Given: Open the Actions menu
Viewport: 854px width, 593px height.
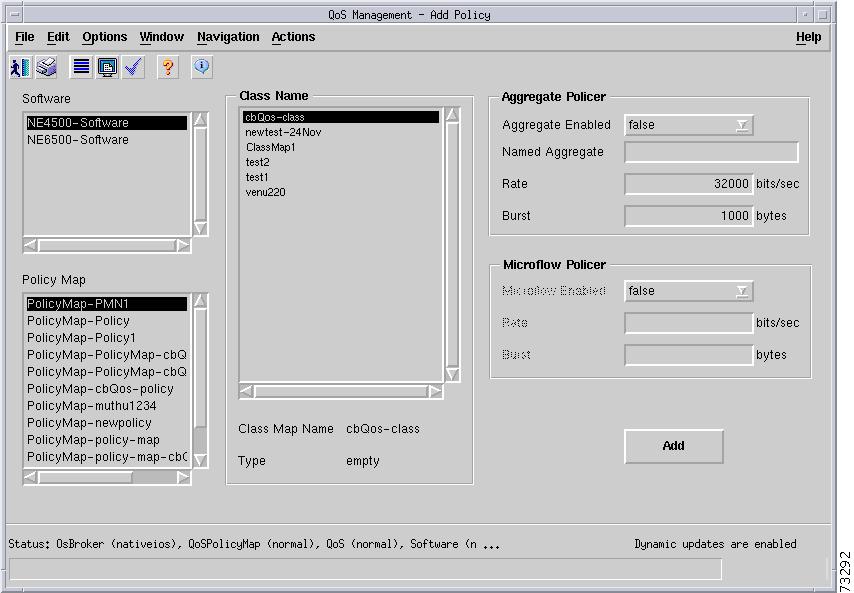Looking at the screenshot, I should 294,37.
